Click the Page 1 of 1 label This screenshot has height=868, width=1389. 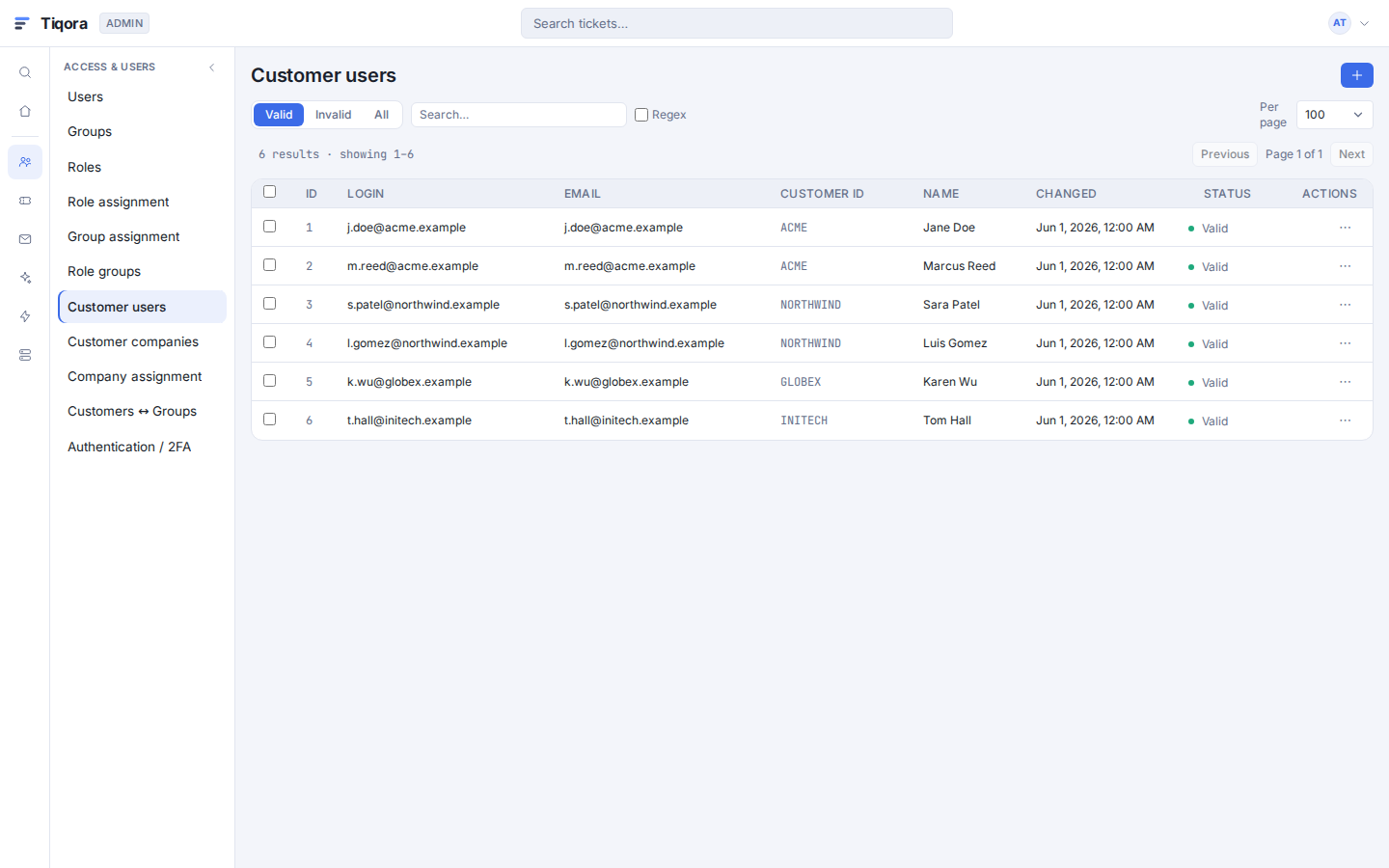pos(1294,154)
